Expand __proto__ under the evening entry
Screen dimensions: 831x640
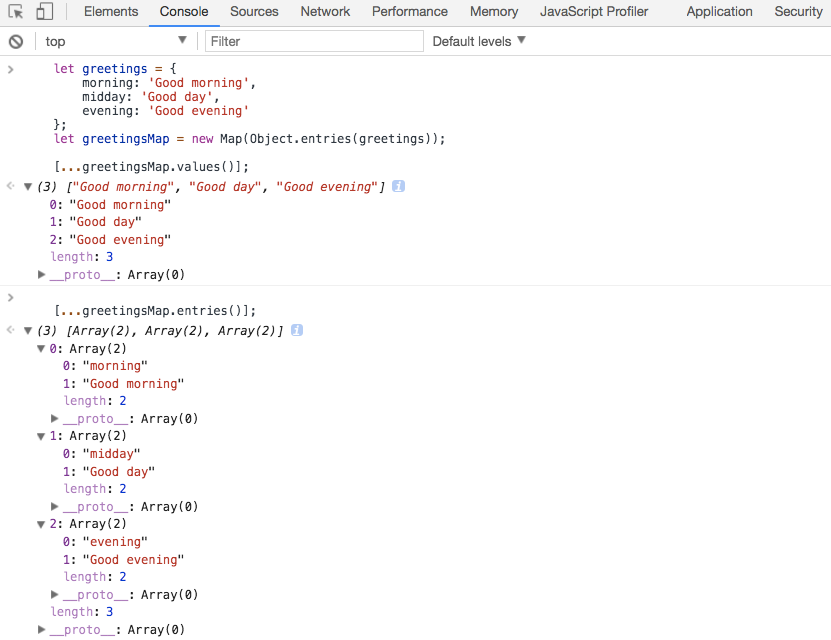point(55,594)
